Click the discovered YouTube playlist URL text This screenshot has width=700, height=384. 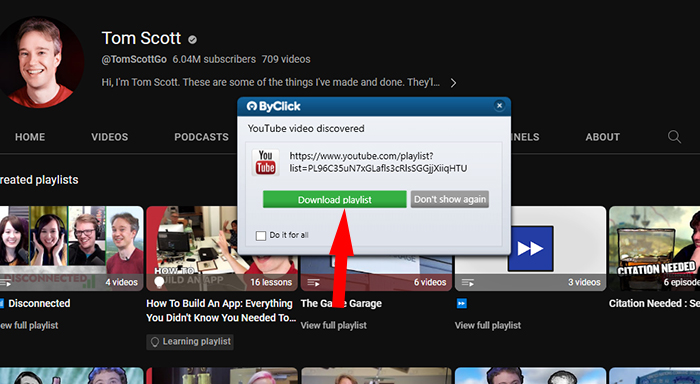(378, 162)
